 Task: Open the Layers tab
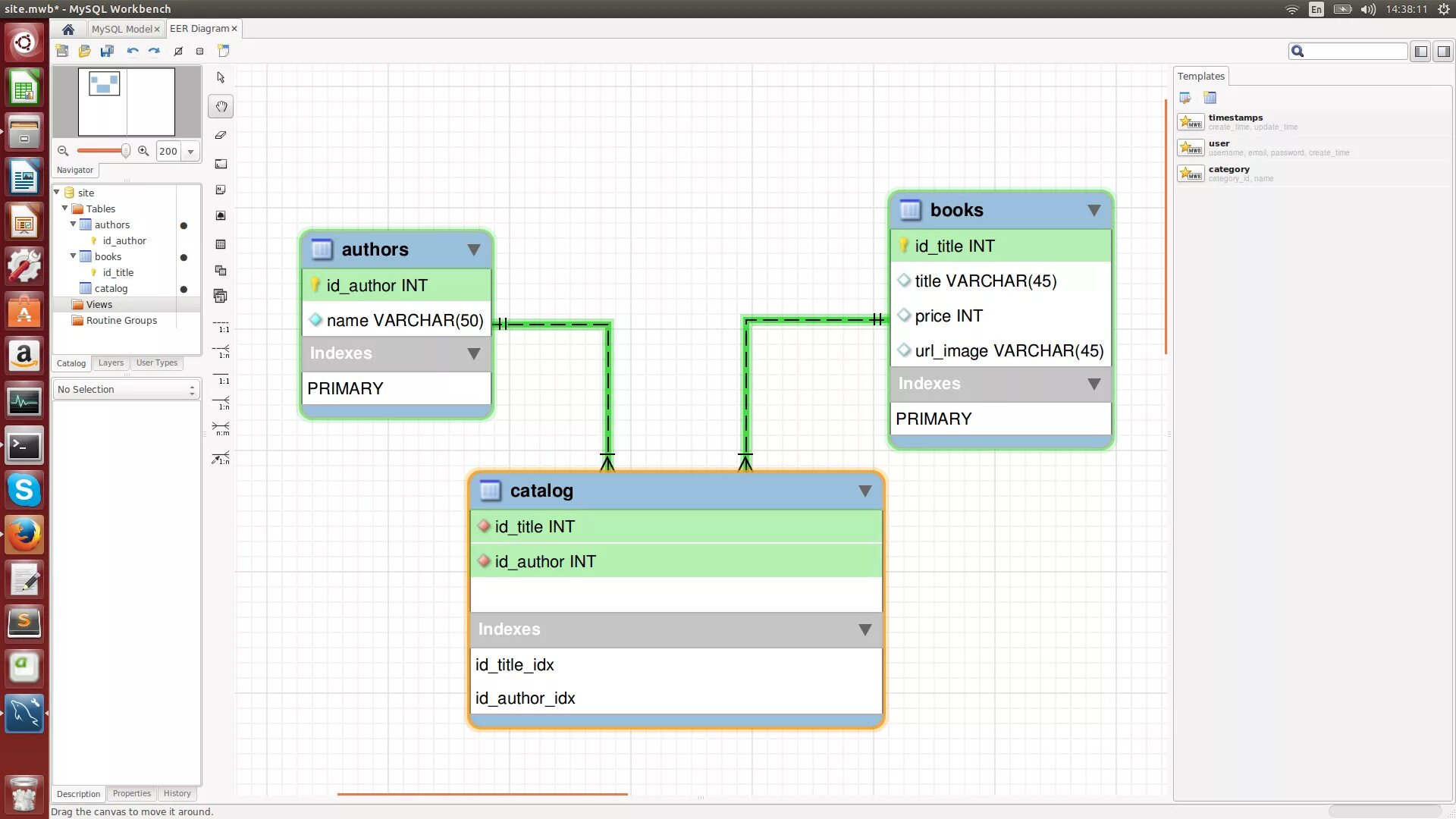pos(111,362)
